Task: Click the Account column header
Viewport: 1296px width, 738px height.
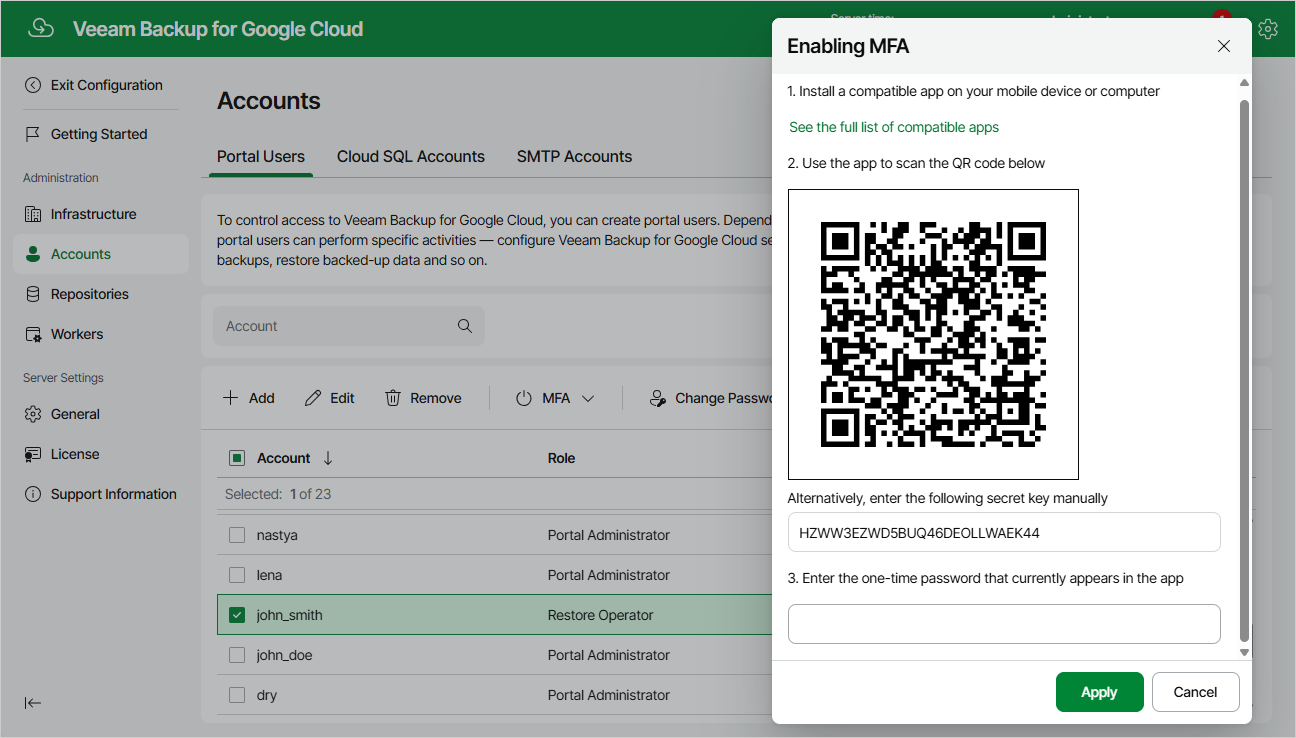Action: [x=284, y=458]
